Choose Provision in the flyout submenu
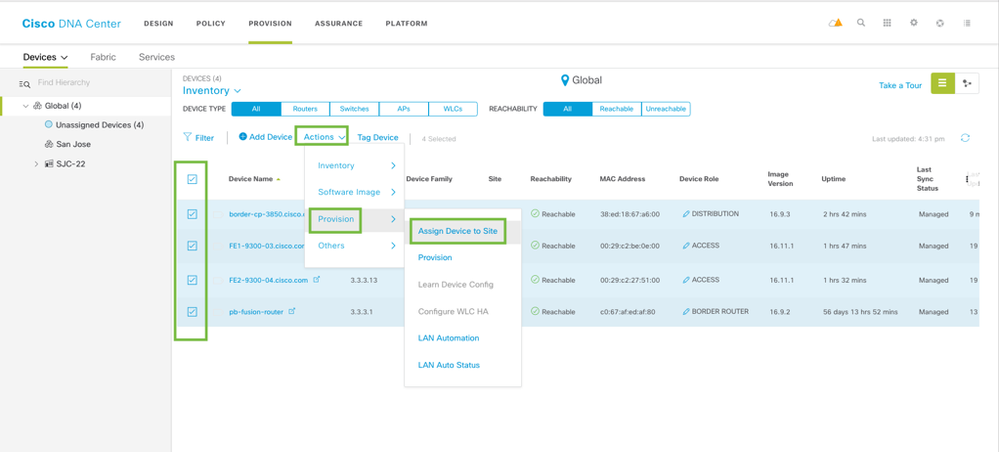This screenshot has width=999, height=452. click(x=435, y=258)
